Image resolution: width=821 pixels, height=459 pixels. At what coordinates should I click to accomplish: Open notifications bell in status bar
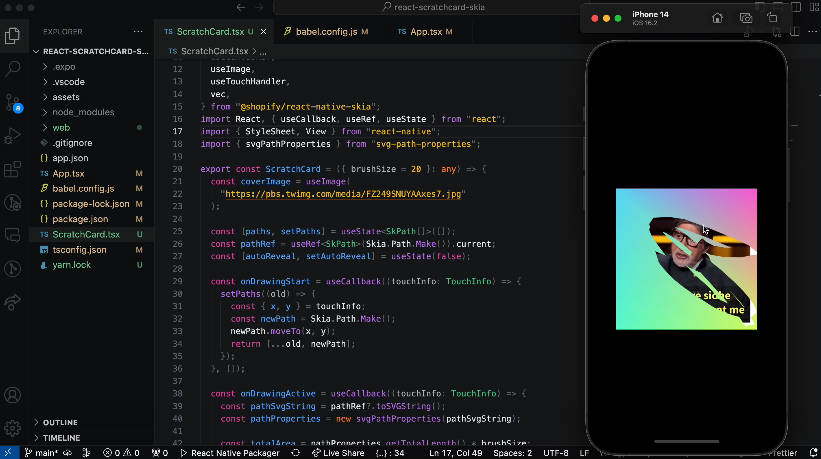pos(813,453)
